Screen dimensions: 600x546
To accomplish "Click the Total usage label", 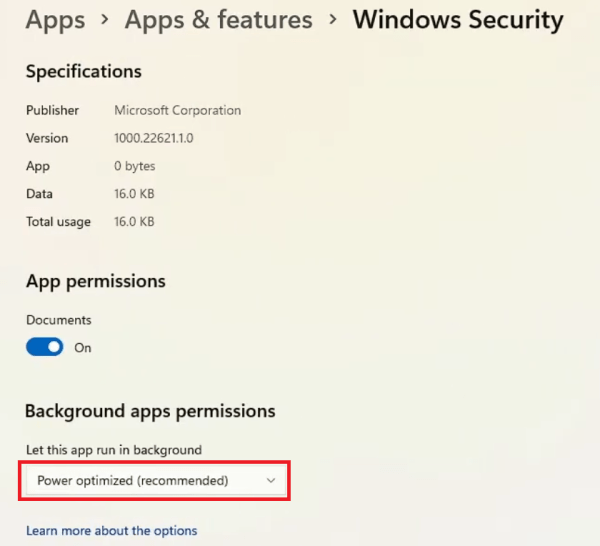I will pos(59,222).
